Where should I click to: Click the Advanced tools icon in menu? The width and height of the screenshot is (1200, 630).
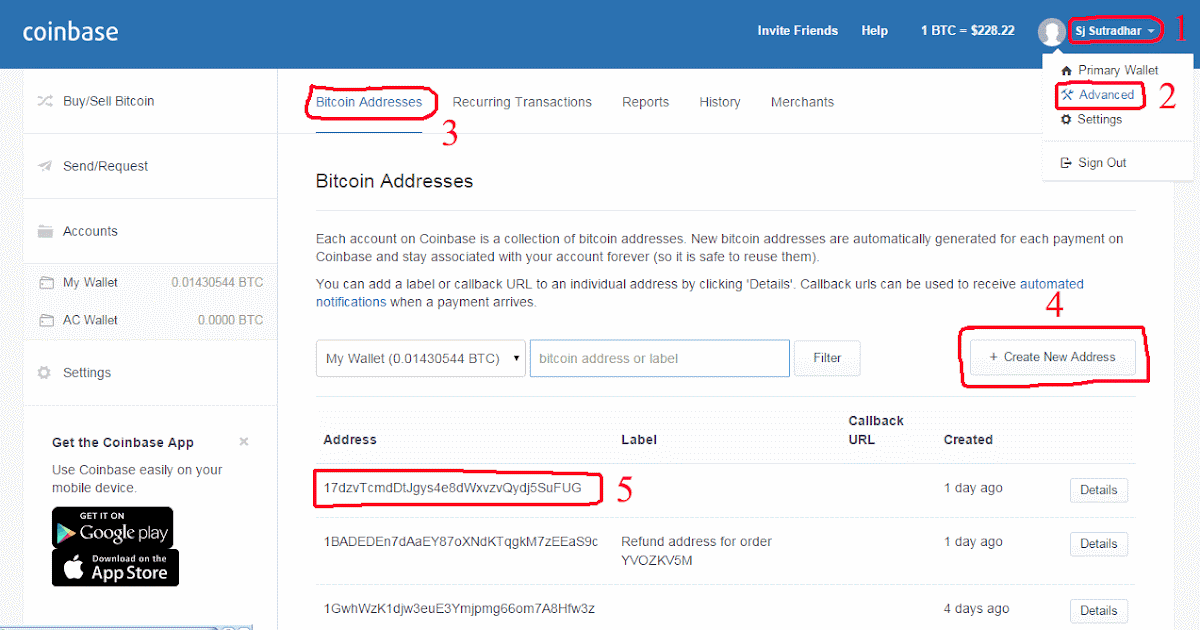(x=1067, y=95)
